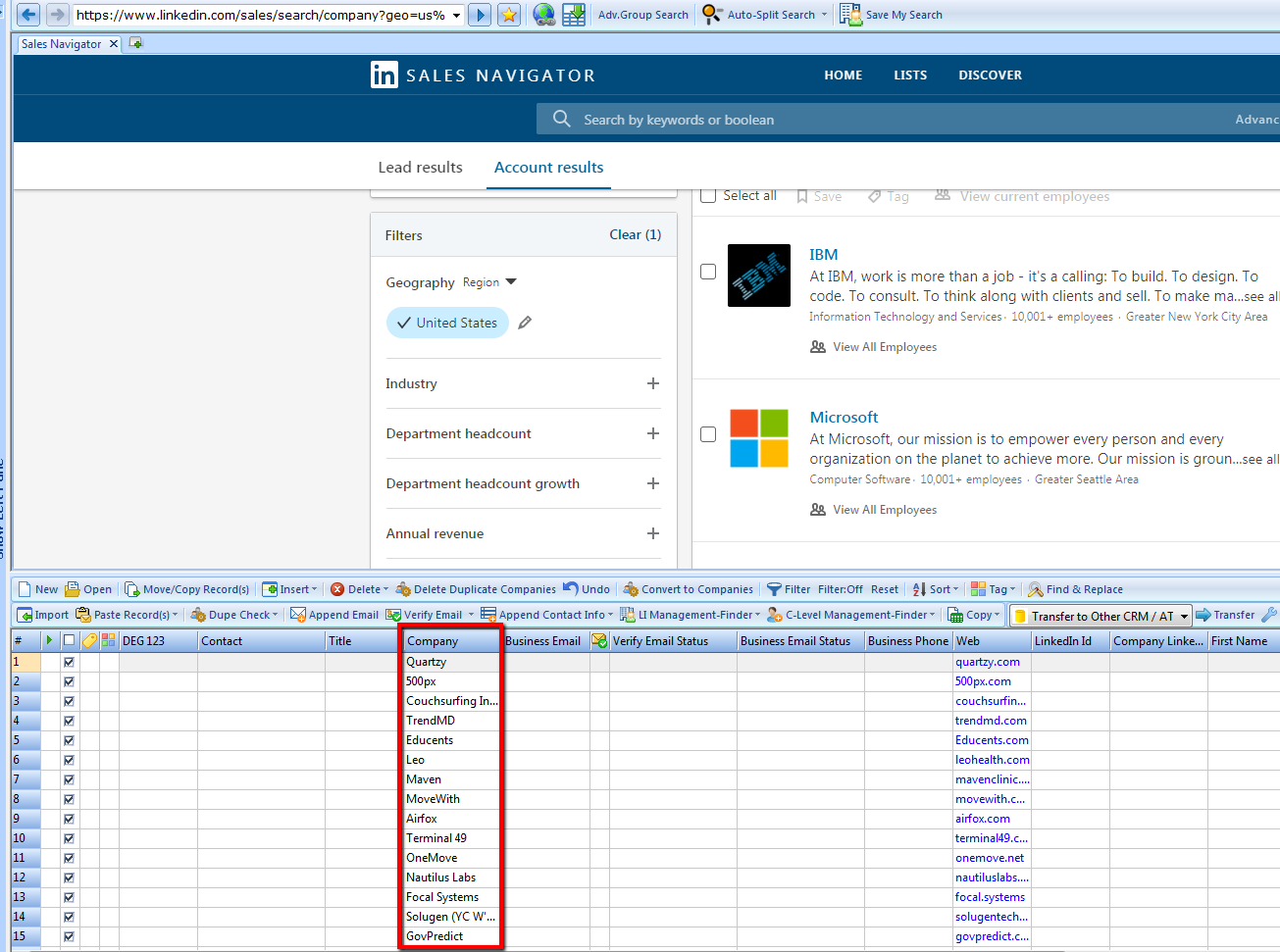The image size is (1280, 952).
Task: Expand the Industry filter
Action: tap(653, 383)
